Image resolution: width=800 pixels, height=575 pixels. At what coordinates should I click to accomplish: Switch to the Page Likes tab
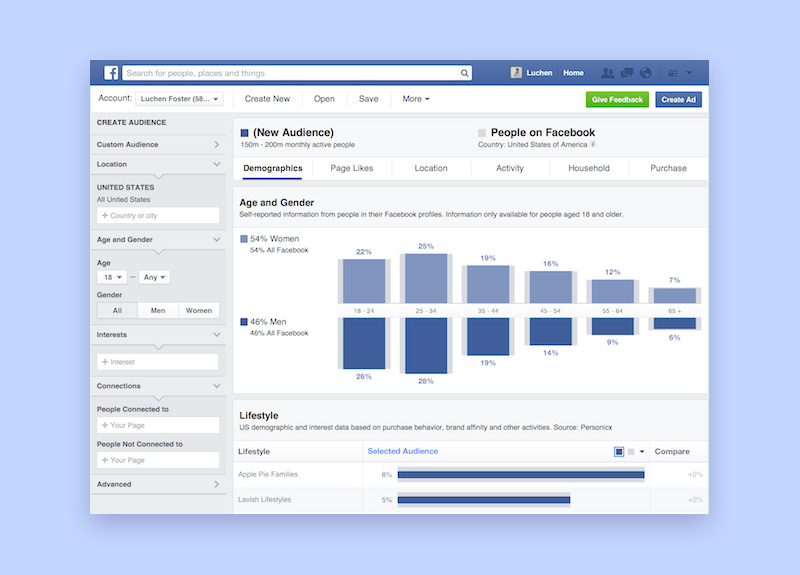pos(352,168)
